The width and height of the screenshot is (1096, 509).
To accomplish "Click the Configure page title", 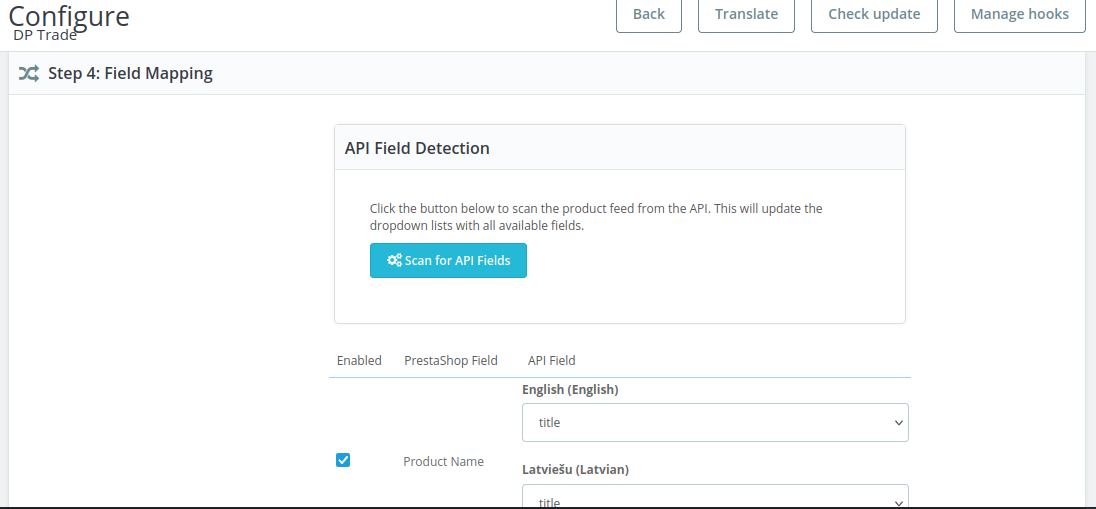I will 69,16.
